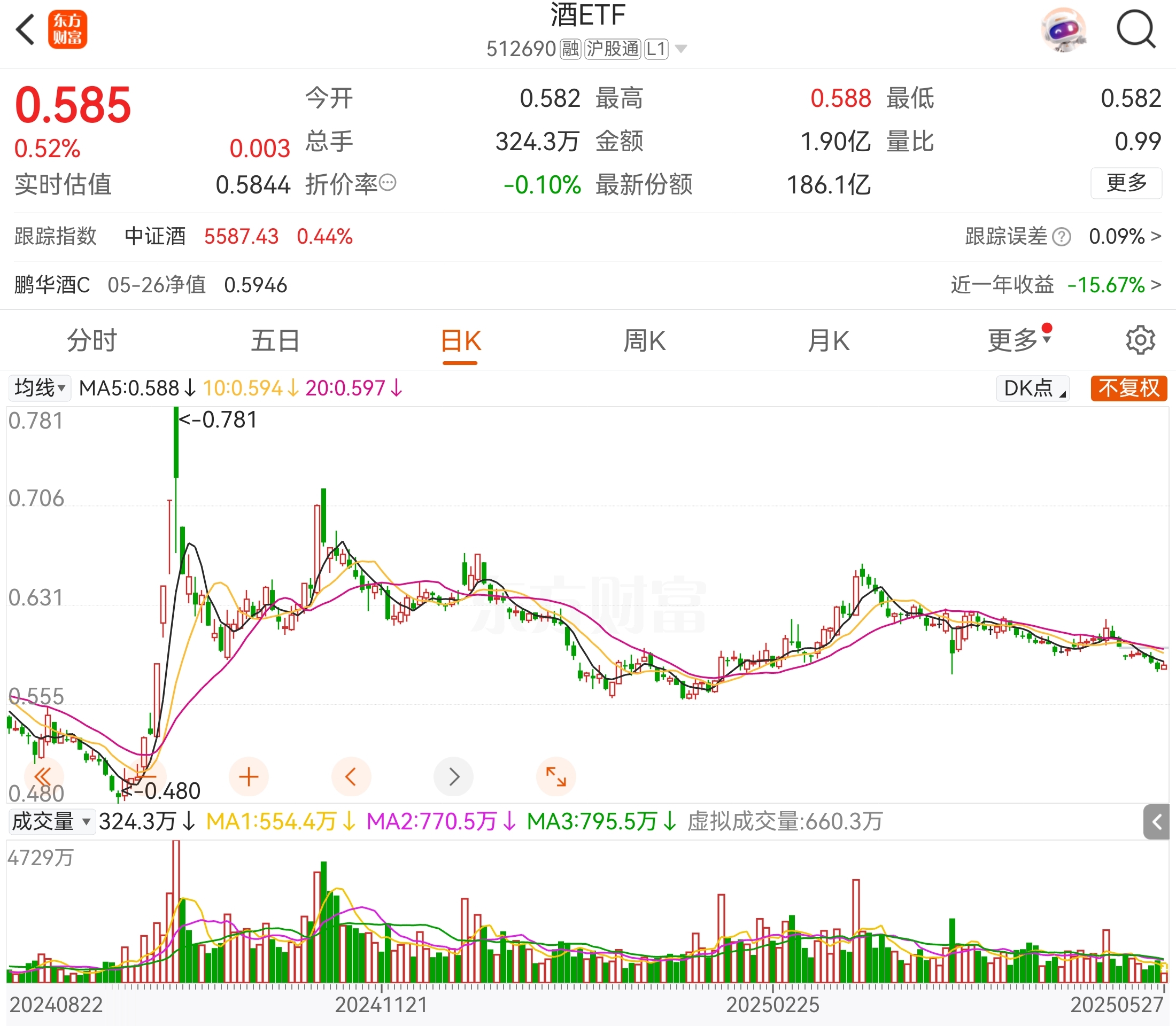The height and width of the screenshot is (1026, 1176).
Task: Click the MA2:770.5万 volume value
Action: [x=441, y=822]
